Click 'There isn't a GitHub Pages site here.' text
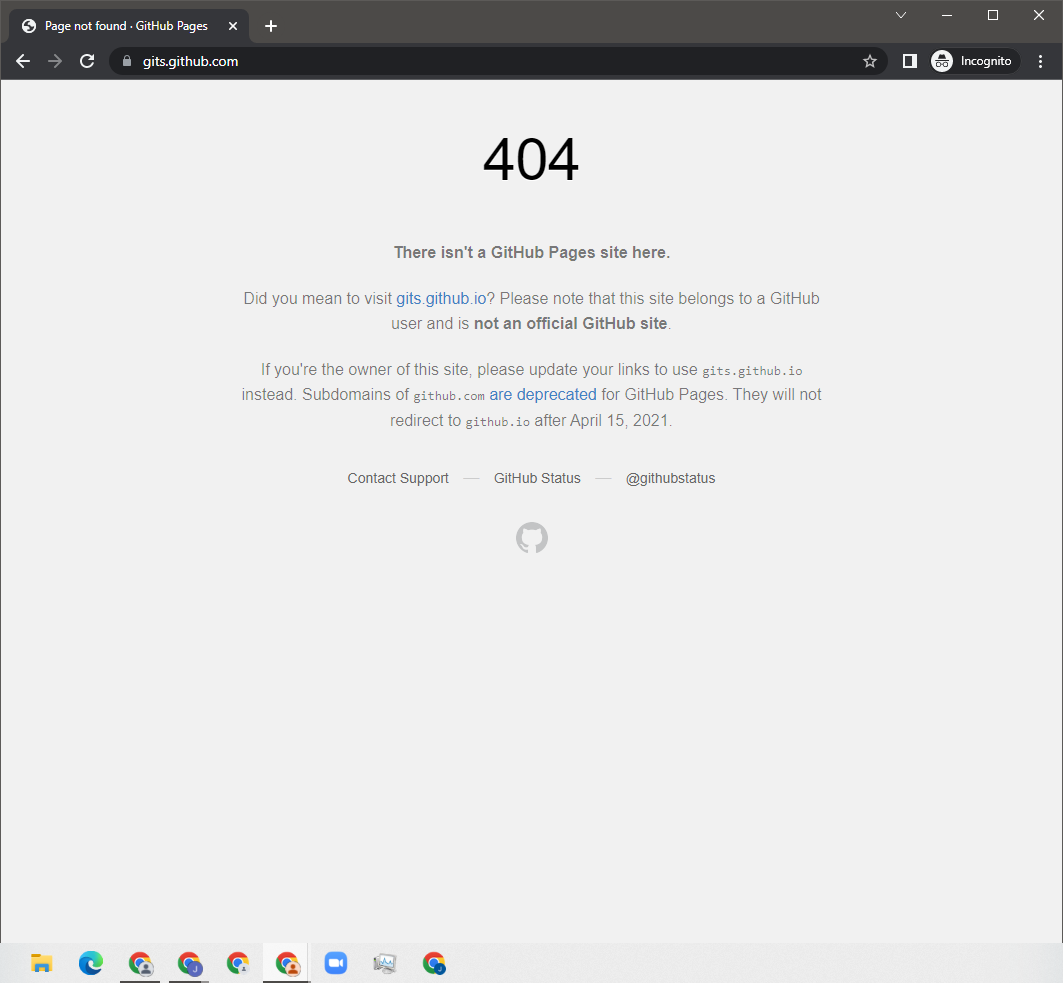 coord(532,252)
